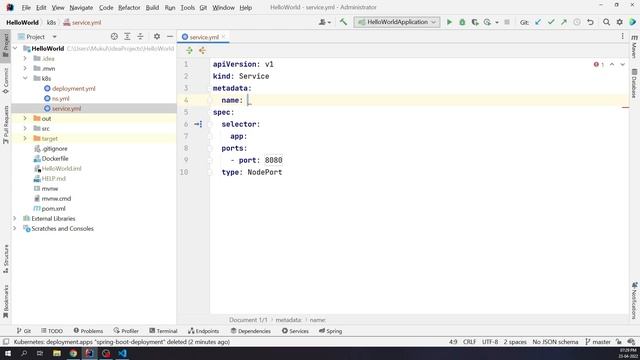The width and height of the screenshot is (640, 360).
Task: Open HelloWorldApplication run configuration dropdown
Action: [x=397, y=22]
